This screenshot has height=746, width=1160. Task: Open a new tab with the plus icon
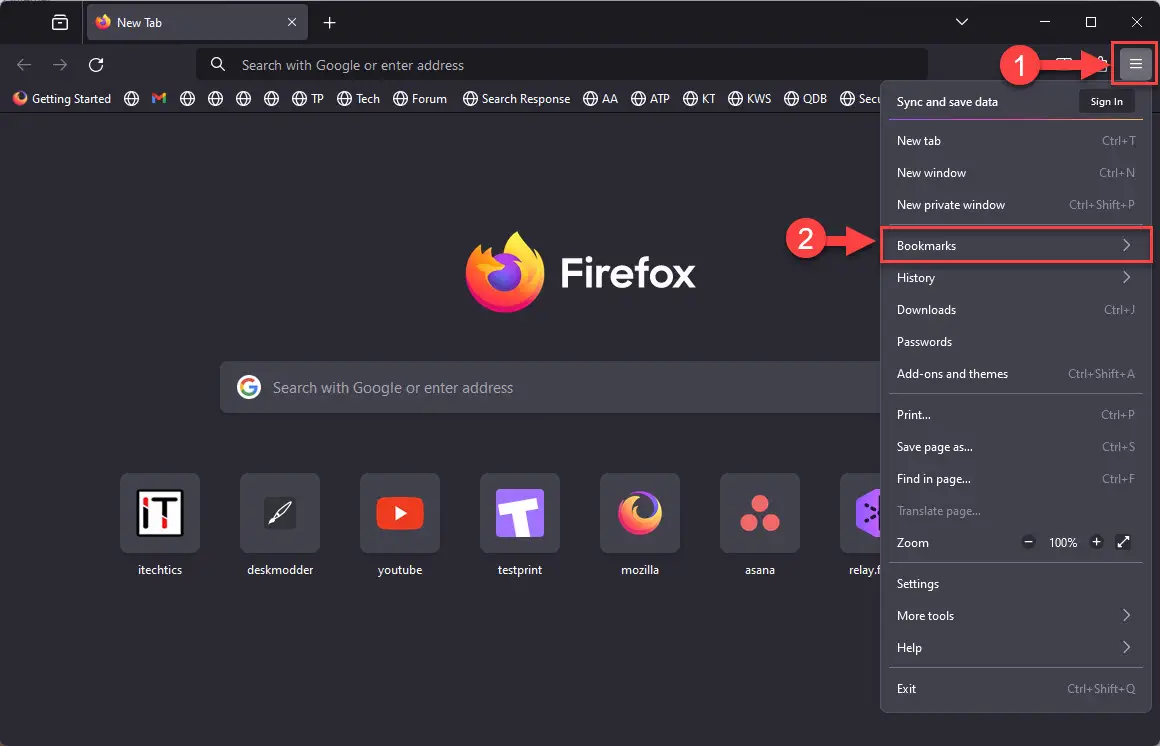pyautogui.click(x=329, y=22)
